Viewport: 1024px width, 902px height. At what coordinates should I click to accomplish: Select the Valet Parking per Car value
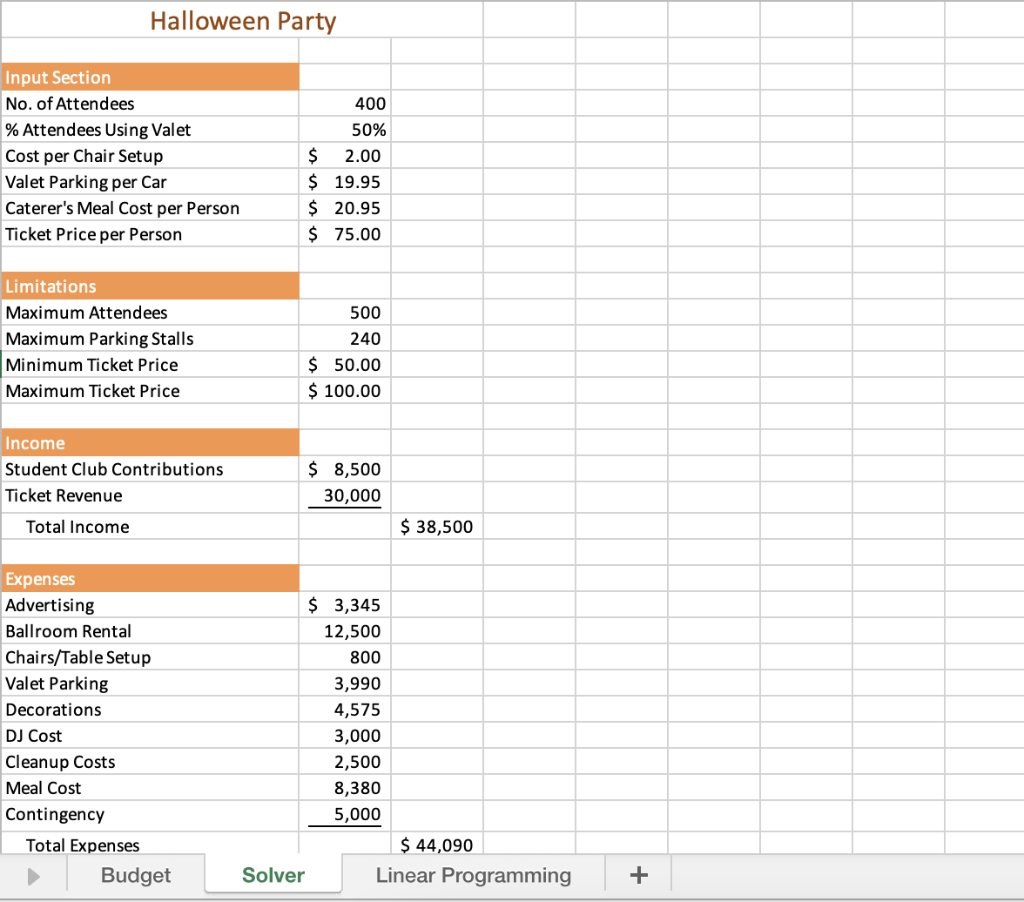[x=345, y=181]
